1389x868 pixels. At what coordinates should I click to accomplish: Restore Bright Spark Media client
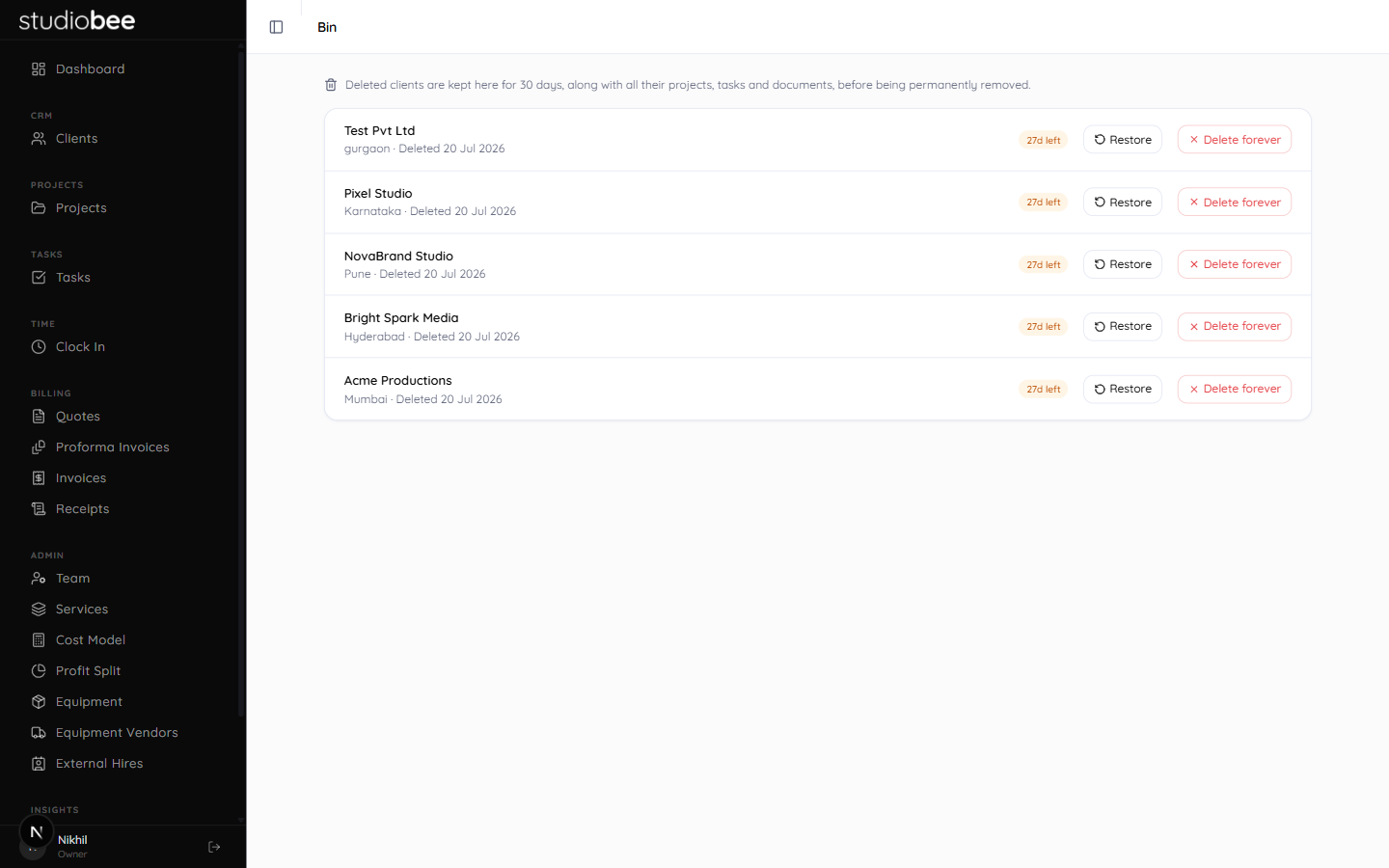pyautogui.click(x=1123, y=327)
